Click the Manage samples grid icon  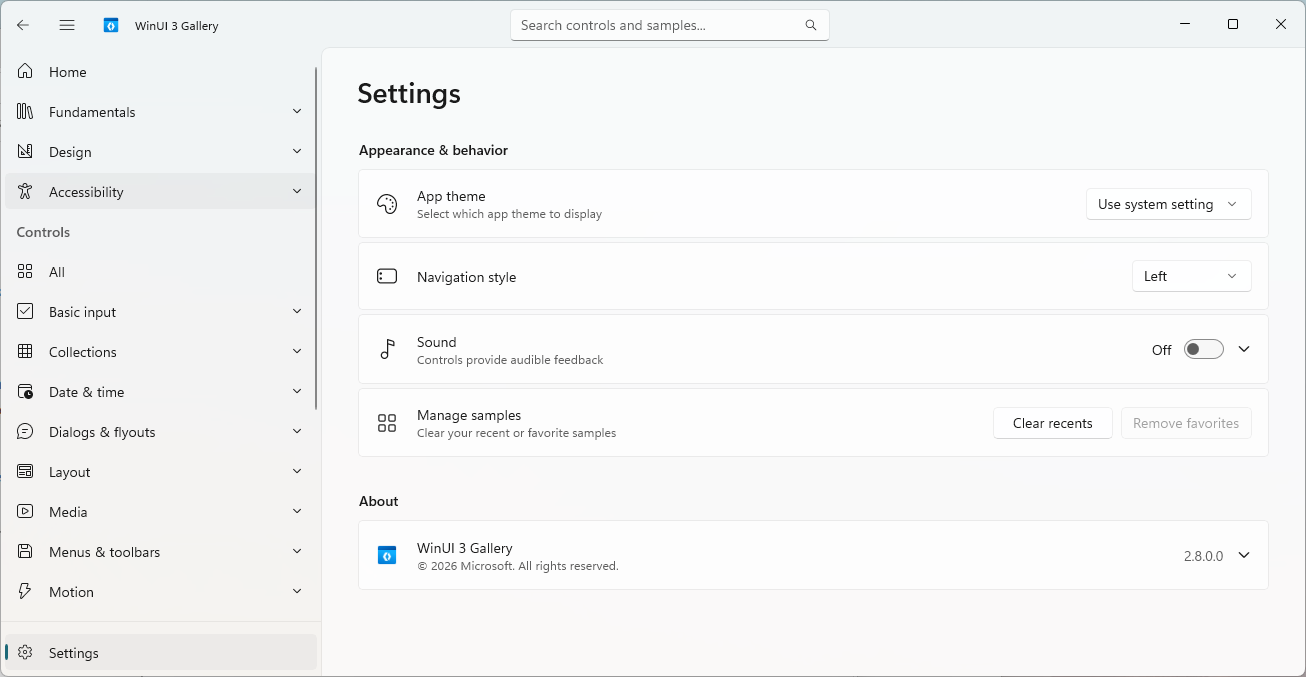[x=387, y=423]
